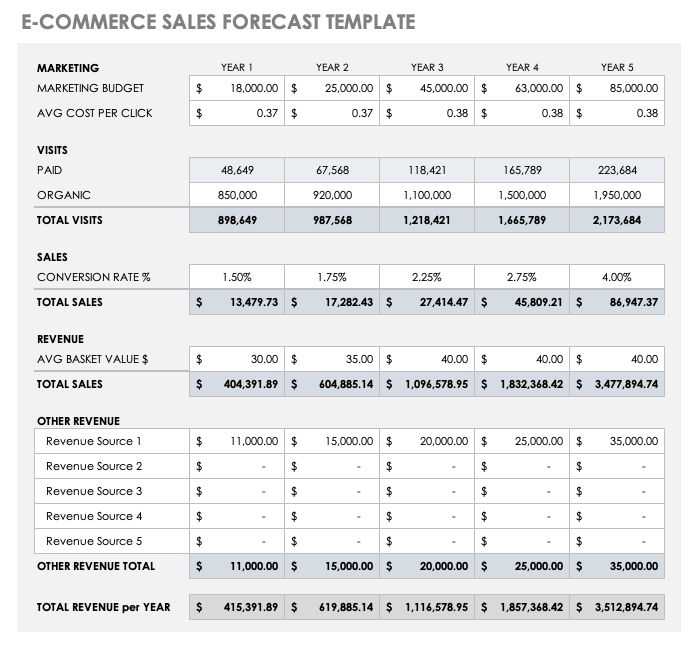Select Year 3 avg cost per click cell

point(427,113)
